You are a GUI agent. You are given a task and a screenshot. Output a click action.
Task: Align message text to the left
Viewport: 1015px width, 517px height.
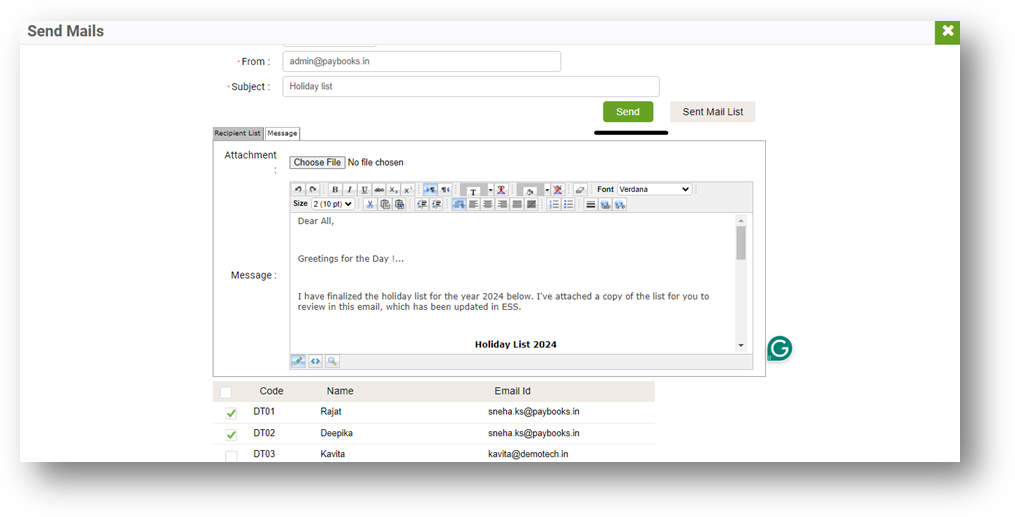point(473,204)
